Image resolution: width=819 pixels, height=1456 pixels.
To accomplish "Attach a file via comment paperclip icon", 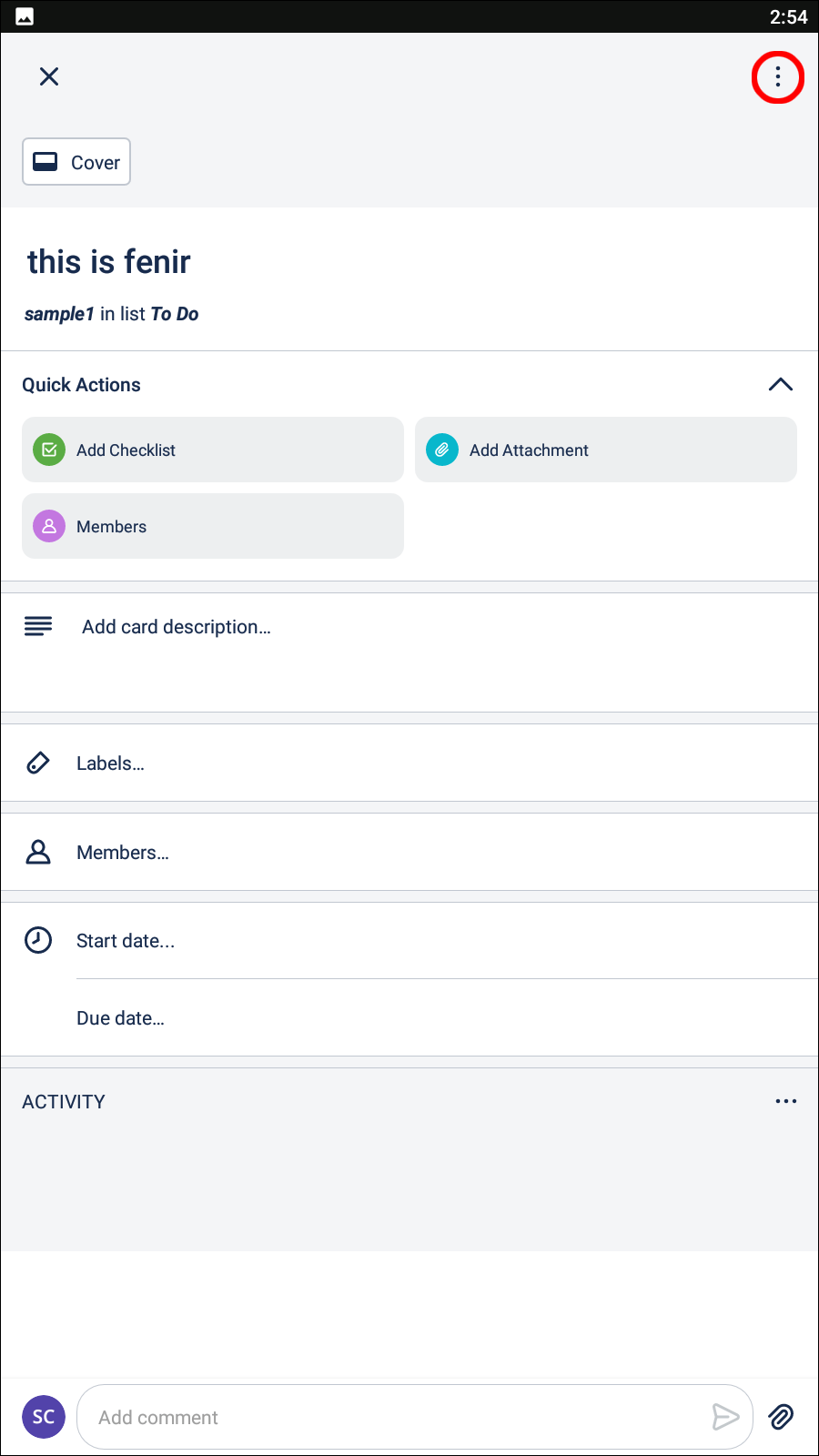I will [780, 1417].
